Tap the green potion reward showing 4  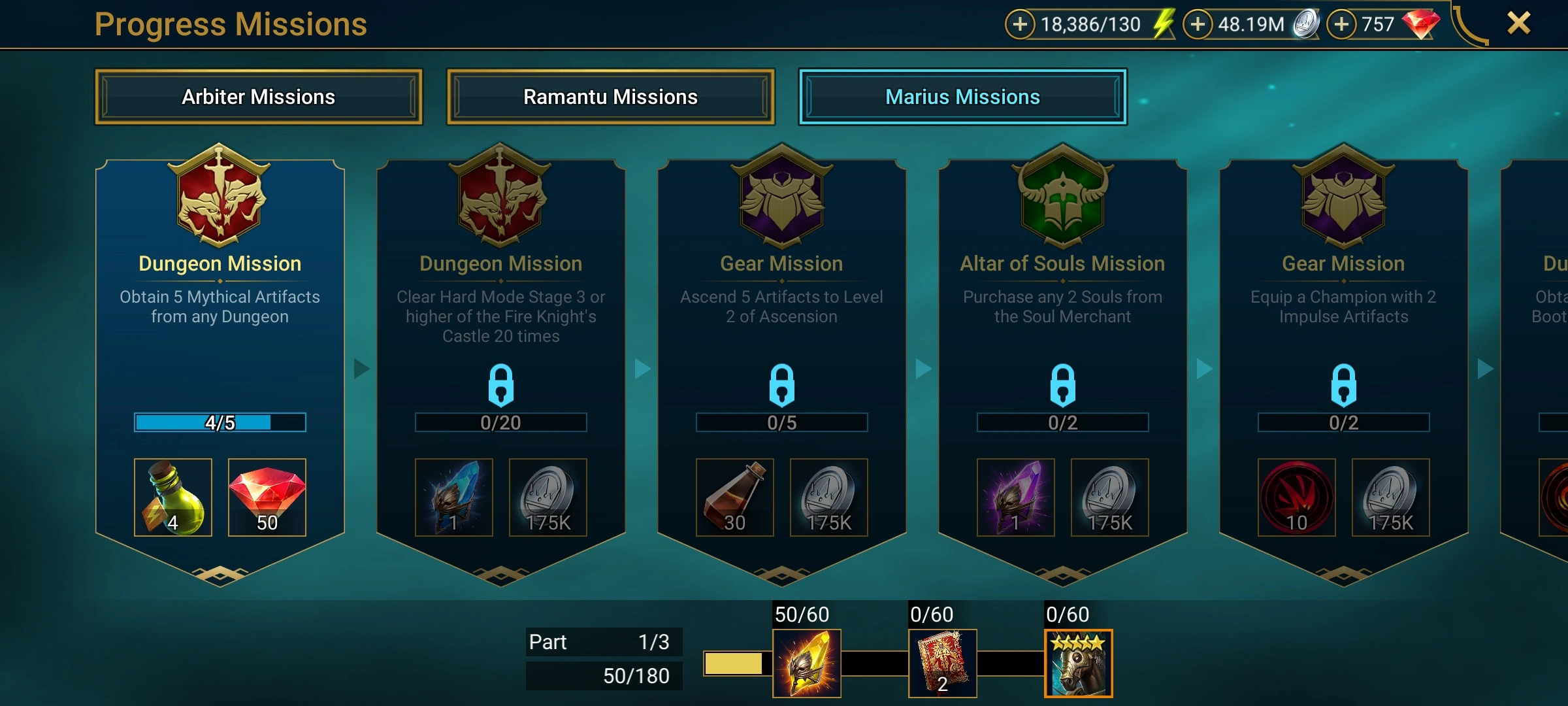pos(173,497)
